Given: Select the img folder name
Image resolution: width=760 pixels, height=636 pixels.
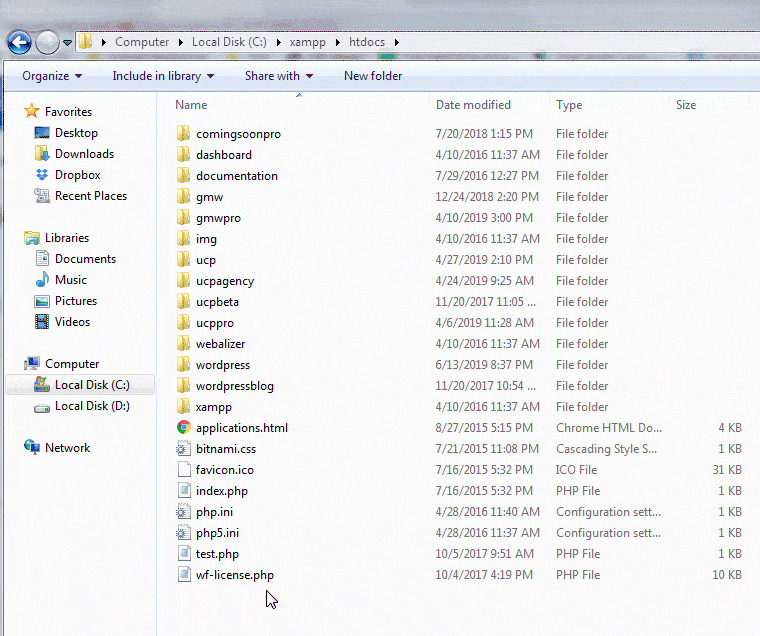Looking at the screenshot, I should (206, 239).
